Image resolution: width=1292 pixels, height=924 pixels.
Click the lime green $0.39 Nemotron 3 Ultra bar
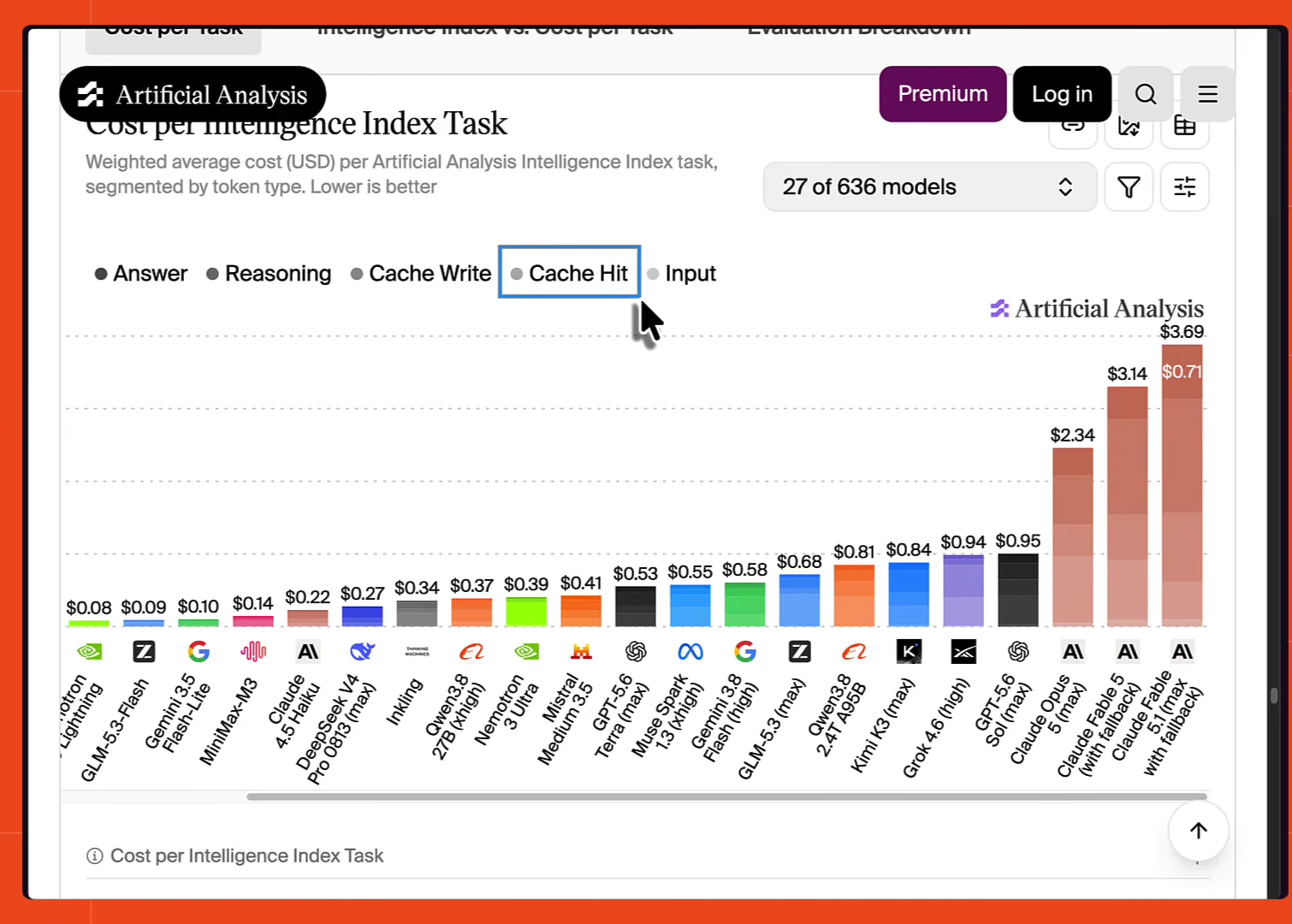(526, 612)
